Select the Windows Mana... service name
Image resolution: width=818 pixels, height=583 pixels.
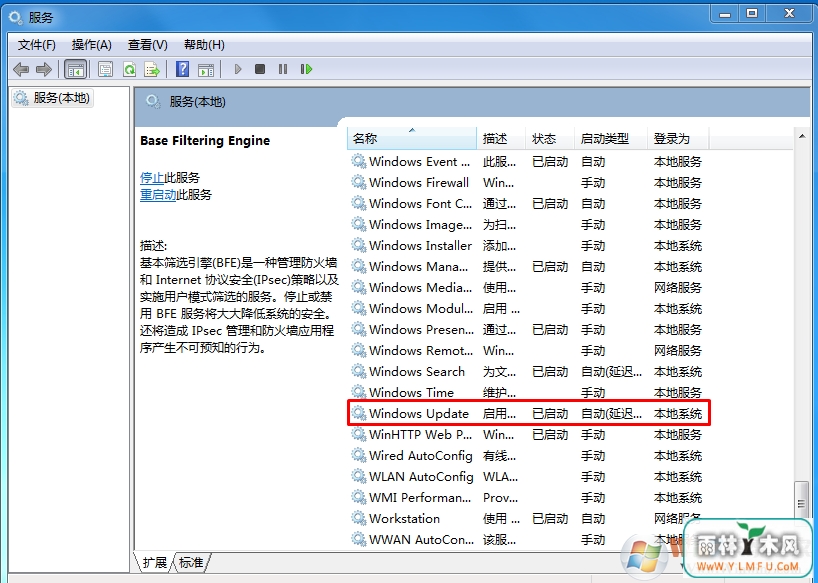click(x=418, y=266)
